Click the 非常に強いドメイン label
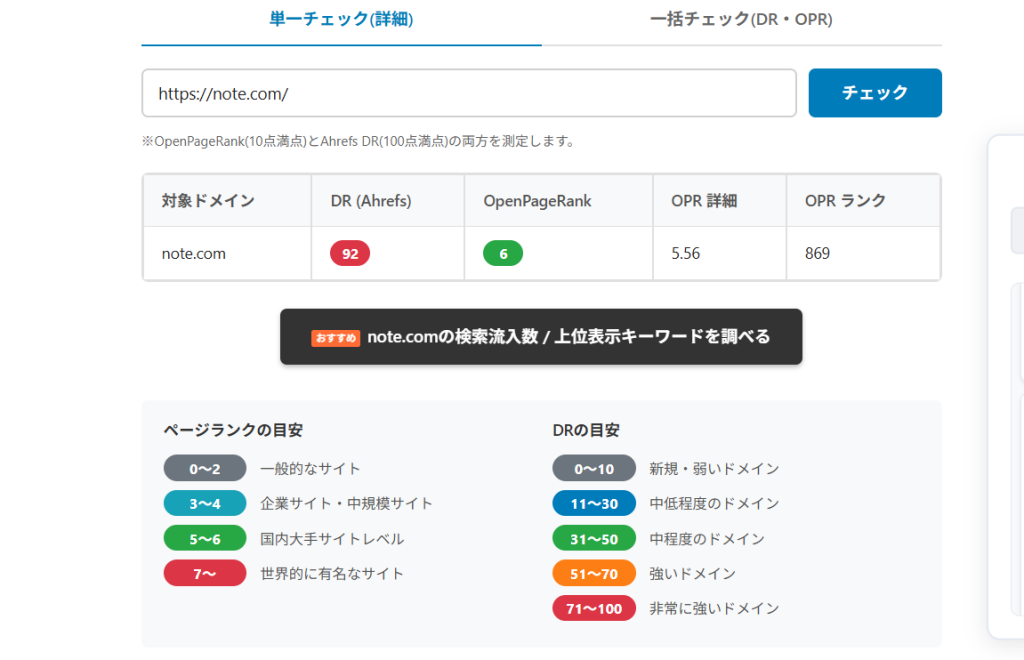Viewport: 1024px width, 660px height. click(714, 608)
